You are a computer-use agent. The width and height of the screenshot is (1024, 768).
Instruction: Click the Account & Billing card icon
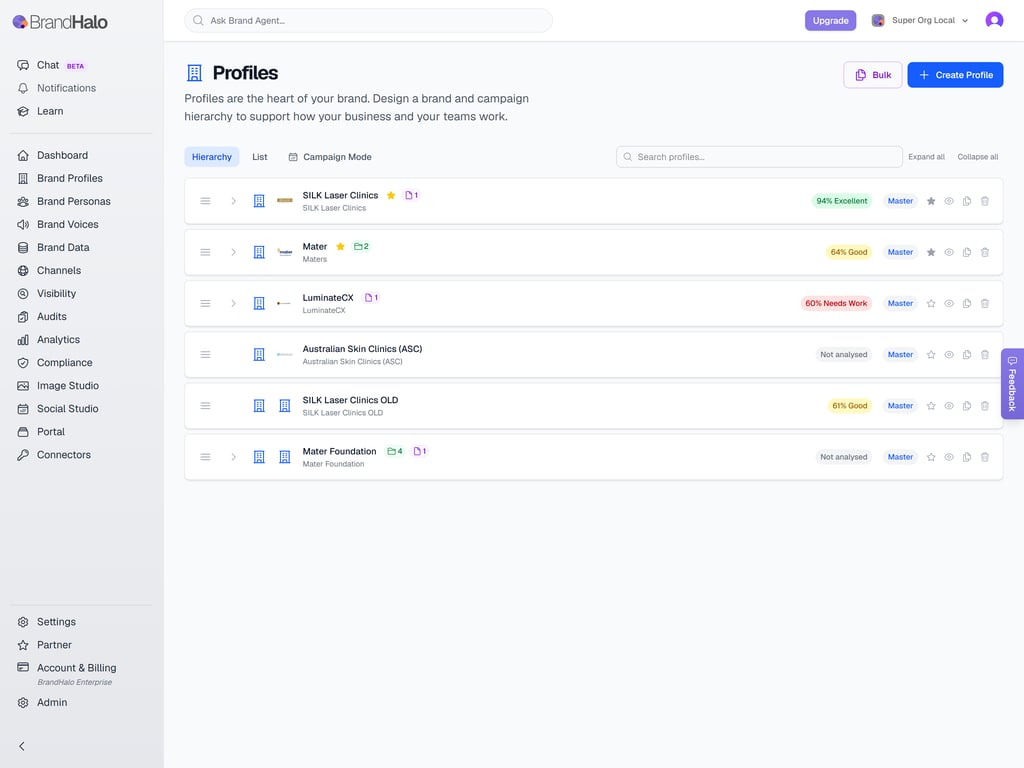[23, 667]
